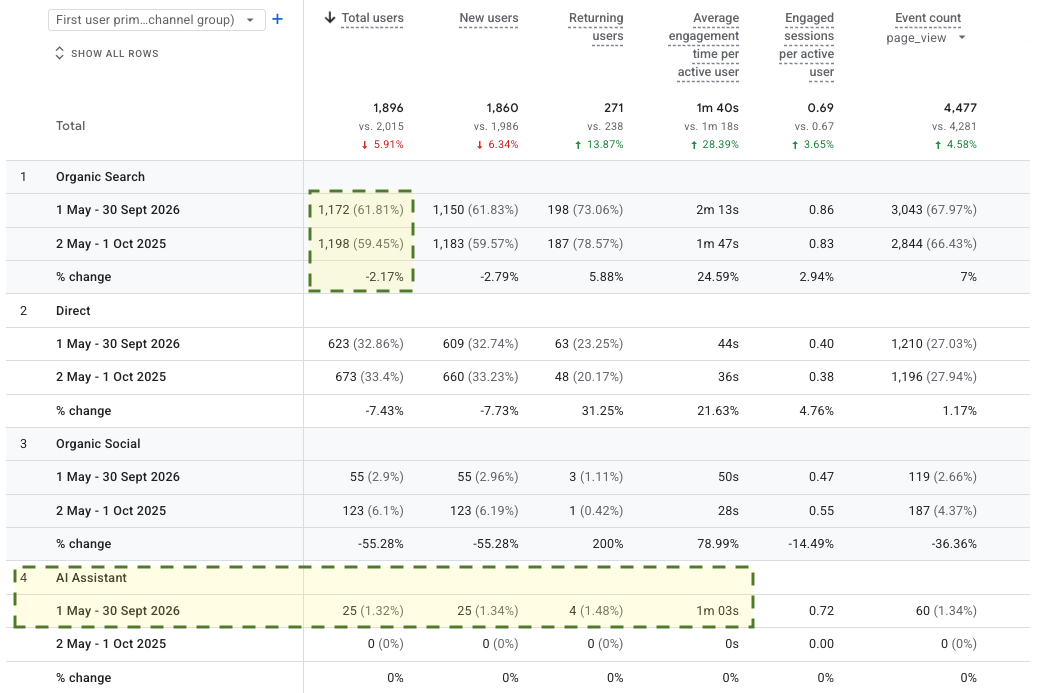Open the page_view event selector dropdown
This screenshot has width=1038, height=693.
tap(925, 38)
